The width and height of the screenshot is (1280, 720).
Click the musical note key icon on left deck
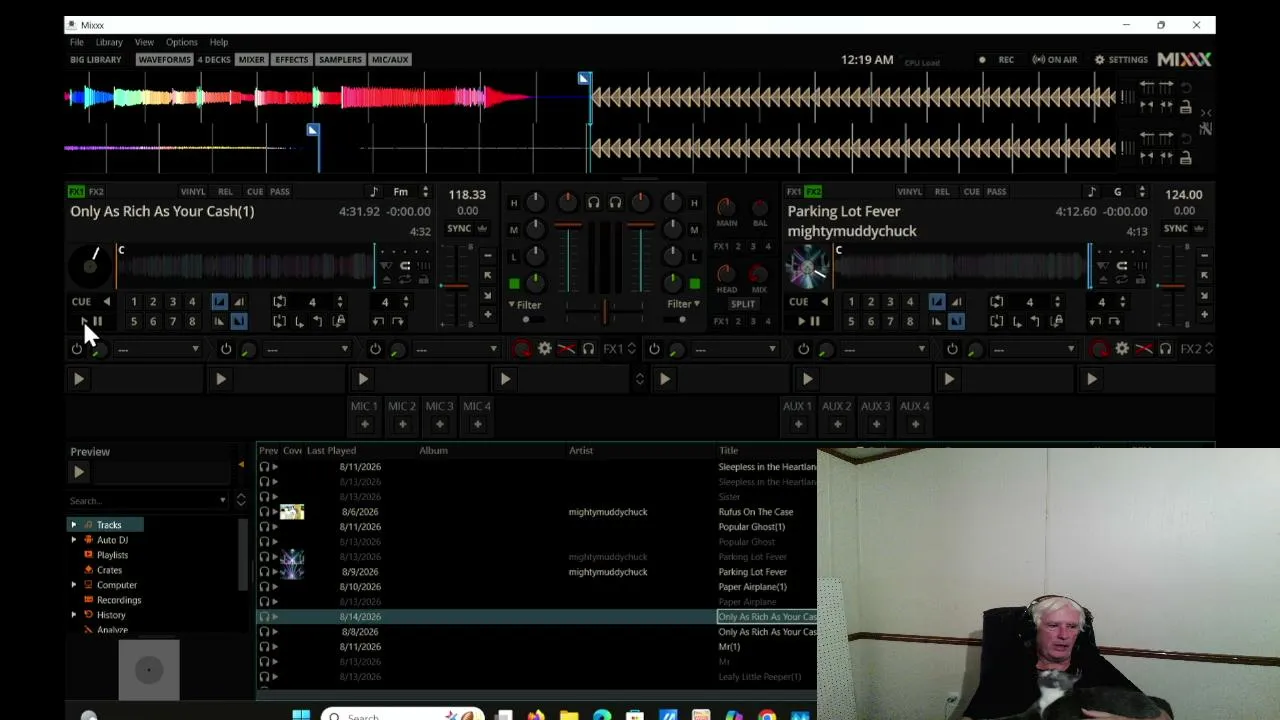tap(374, 192)
